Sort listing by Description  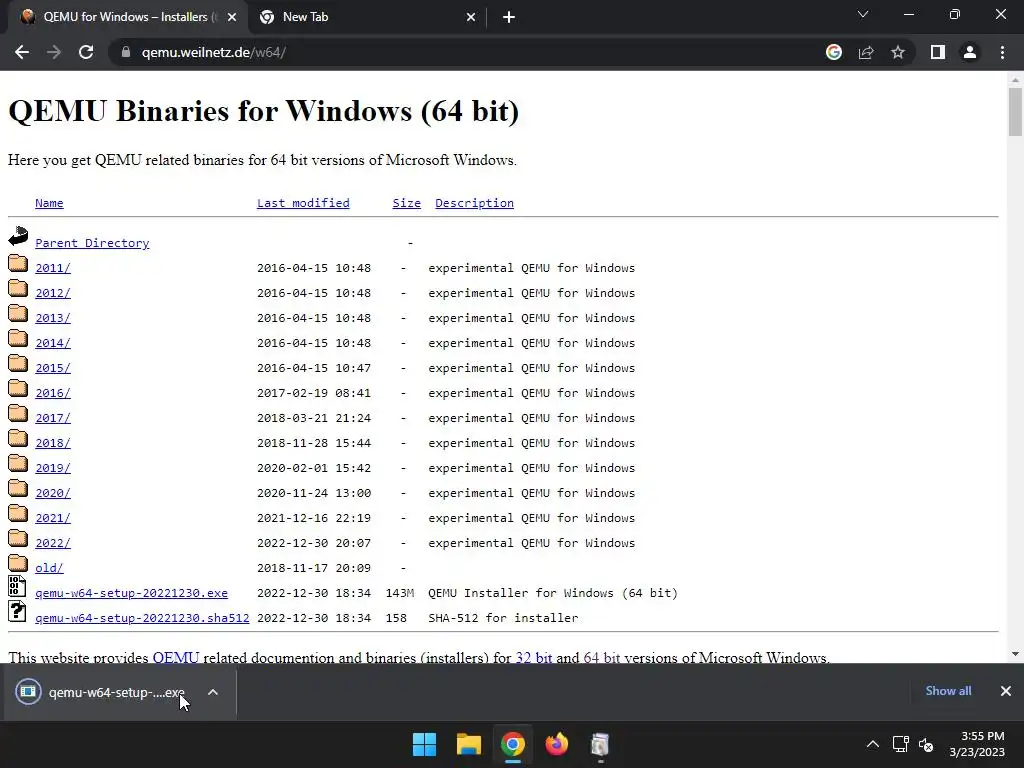tap(474, 203)
